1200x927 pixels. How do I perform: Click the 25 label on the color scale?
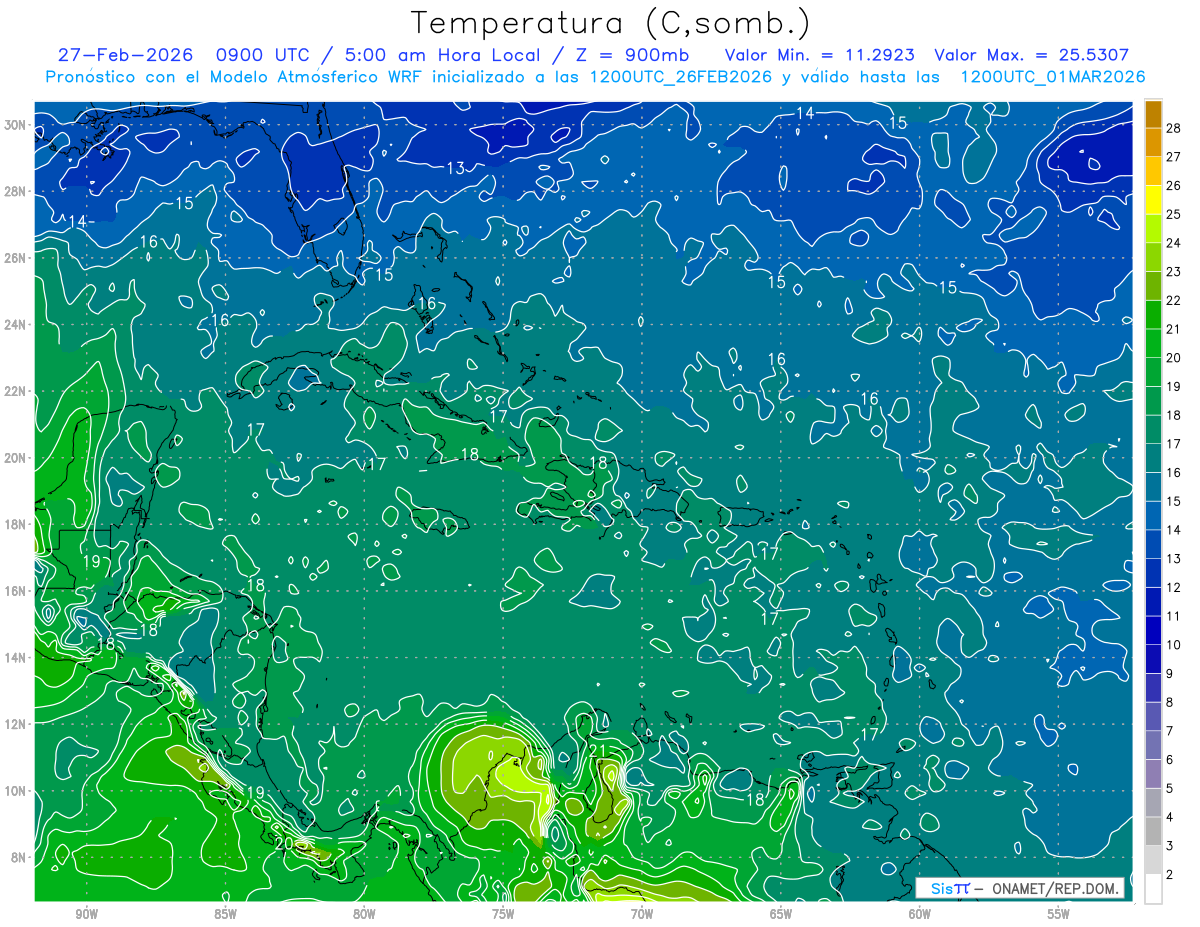[1174, 214]
